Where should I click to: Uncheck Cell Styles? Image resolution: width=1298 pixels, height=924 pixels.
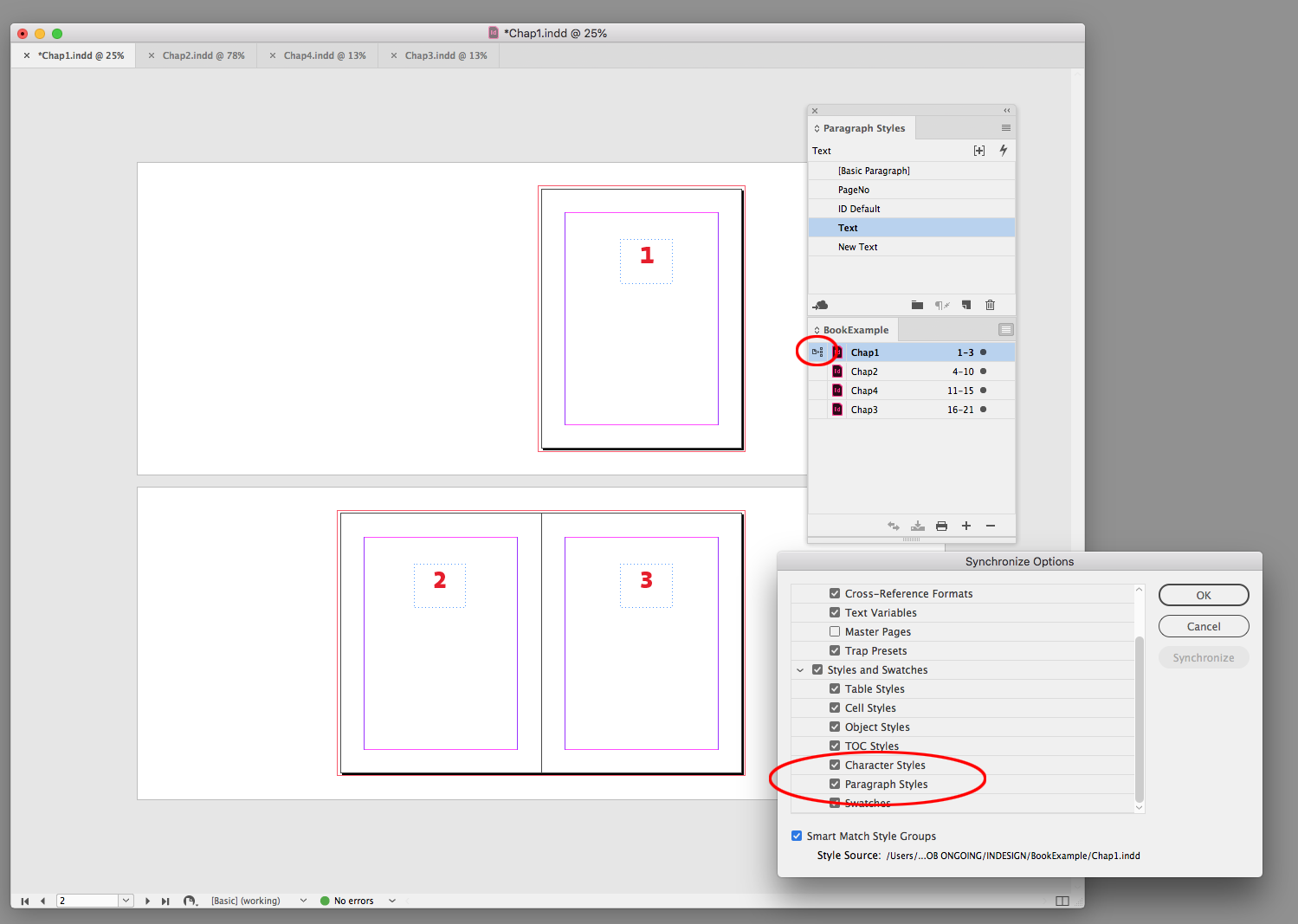click(835, 708)
